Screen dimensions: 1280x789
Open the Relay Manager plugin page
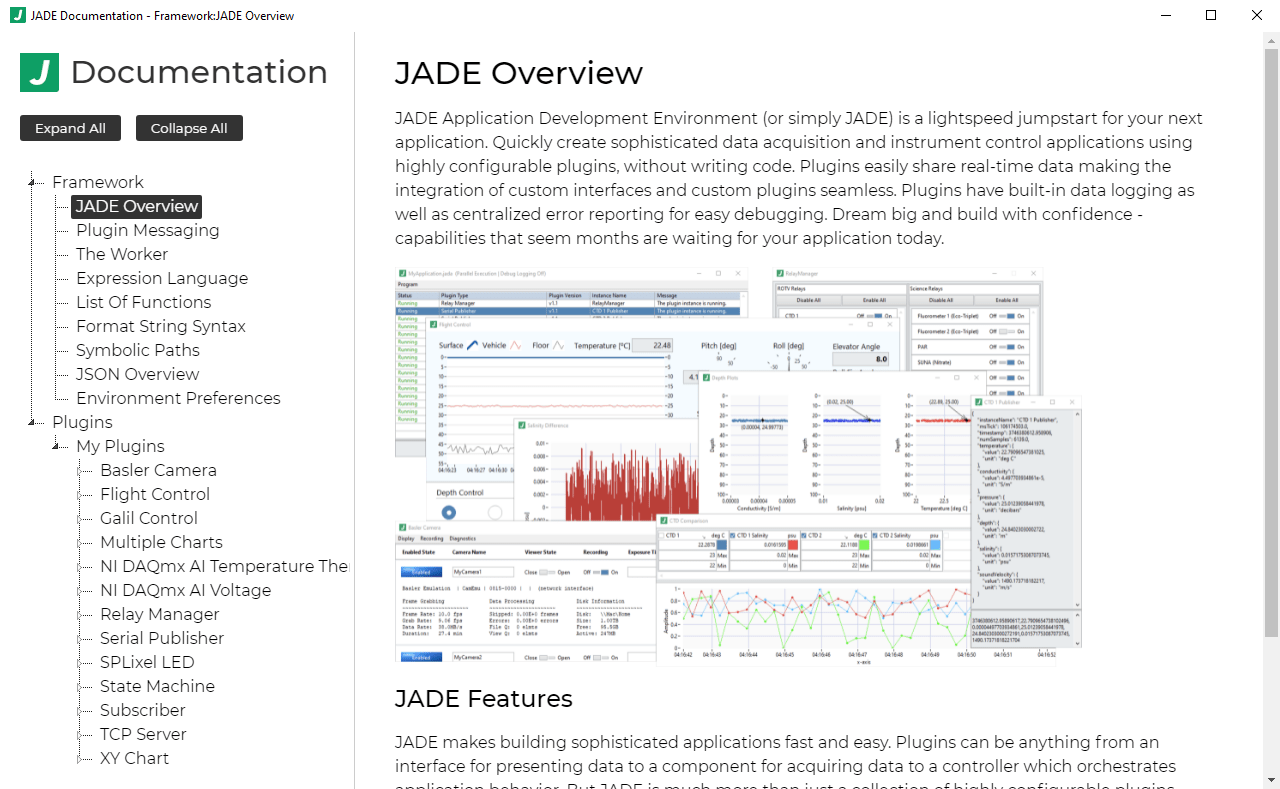pyautogui.click(x=159, y=614)
